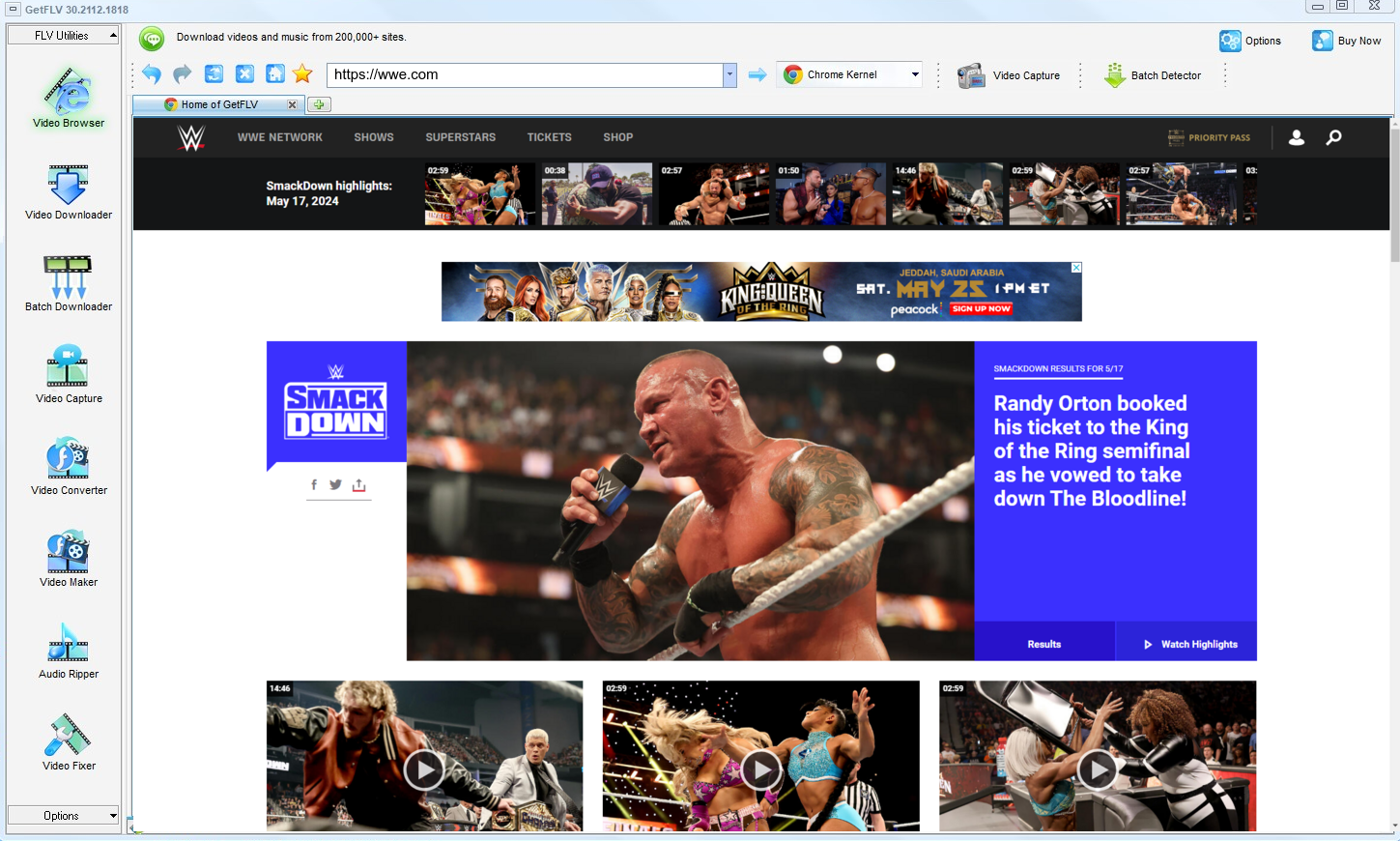Share the SmackDown article on Facebook
The image size is (1400, 841).
[314, 485]
